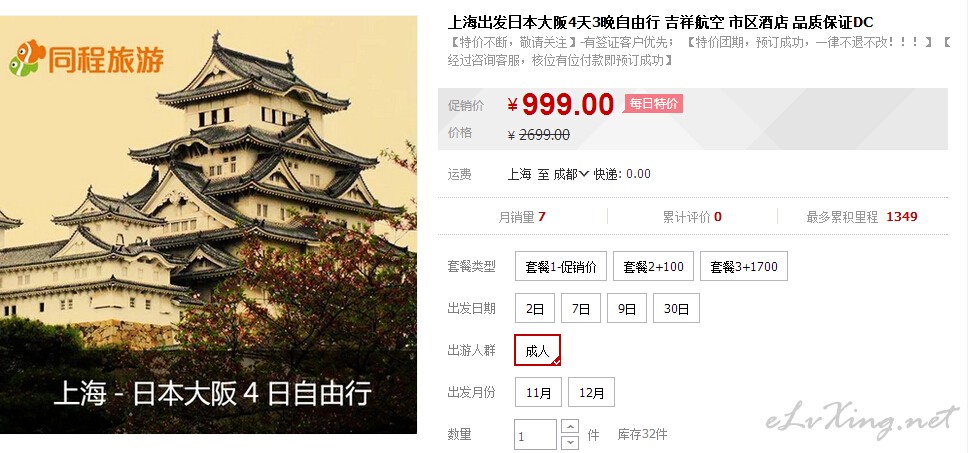Viewport: 970px width, 453px height.
Task: Click the quantity input field
Action: [536, 435]
